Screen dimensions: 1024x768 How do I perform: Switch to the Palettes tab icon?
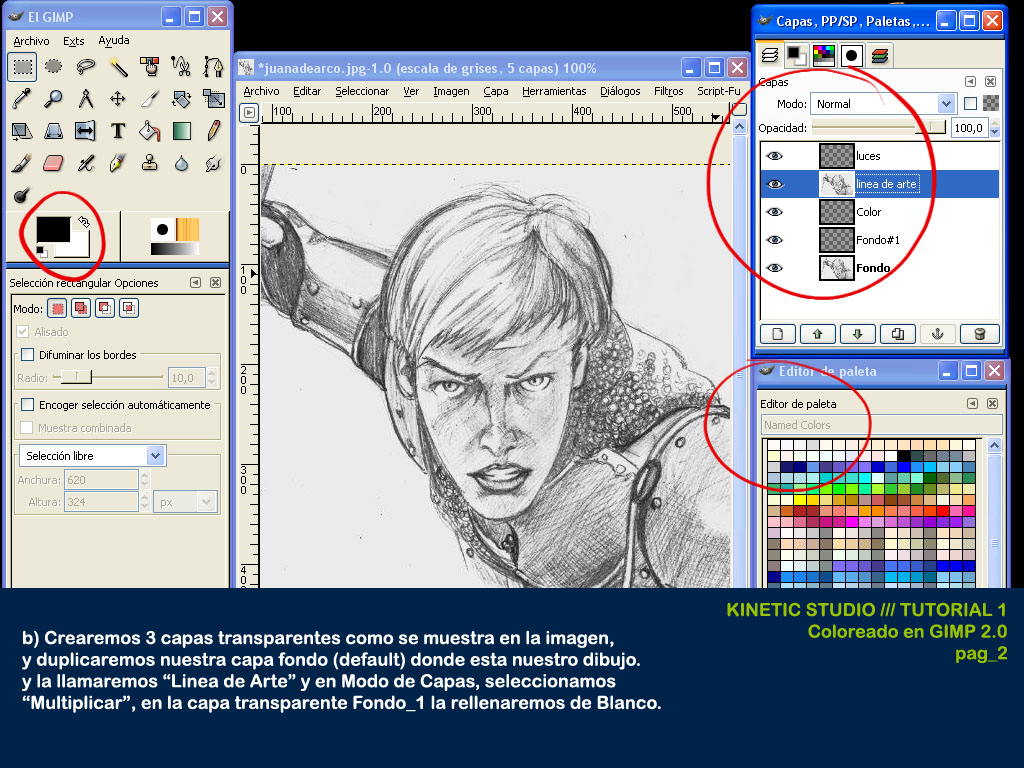tap(824, 56)
